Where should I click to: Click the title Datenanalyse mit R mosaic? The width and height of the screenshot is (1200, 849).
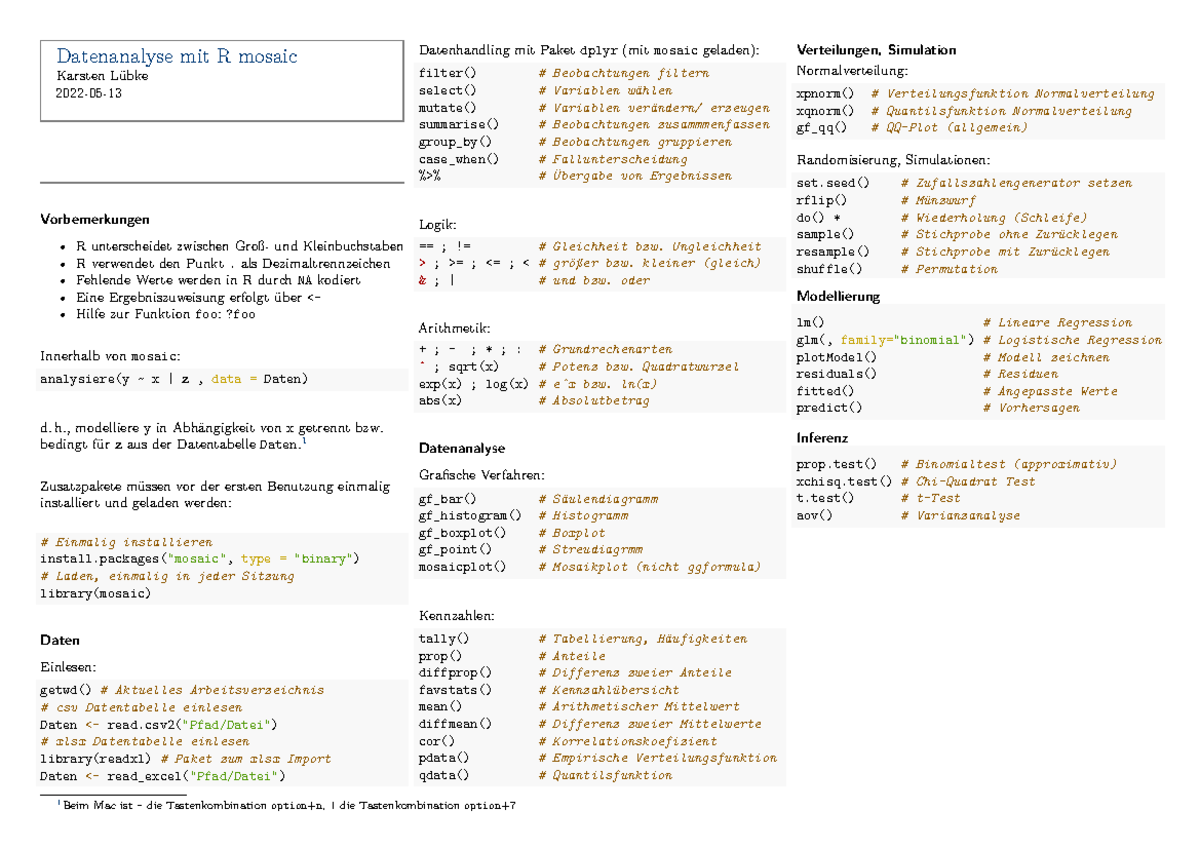tap(180, 57)
